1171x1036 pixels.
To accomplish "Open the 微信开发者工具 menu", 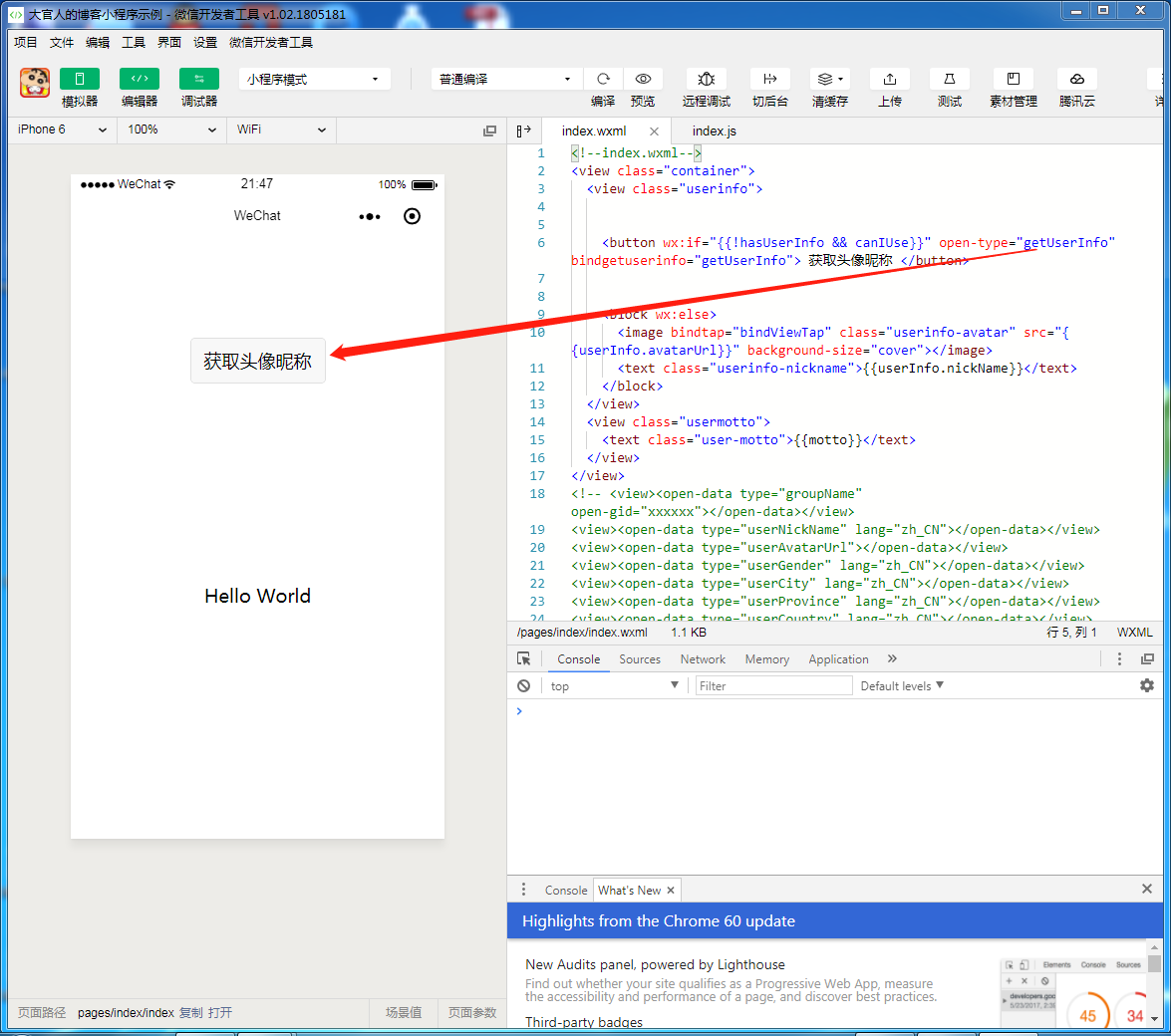I will tap(270, 43).
